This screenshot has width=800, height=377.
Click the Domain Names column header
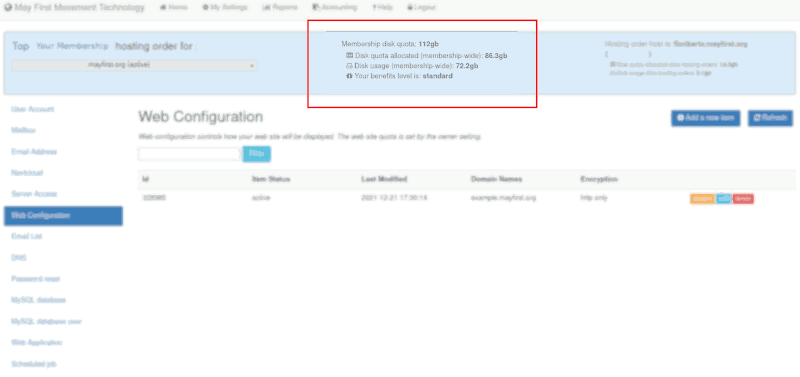[496, 179]
